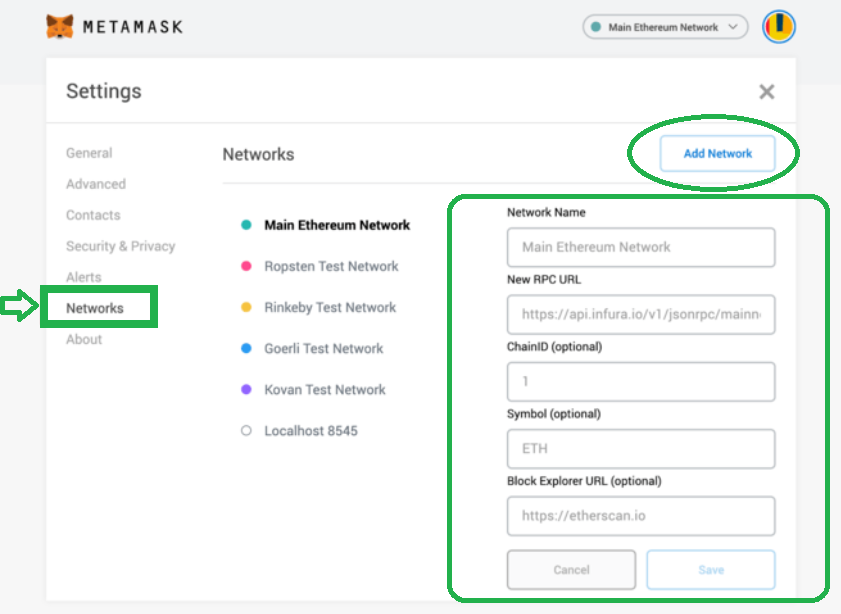Open the About section

pyautogui.click(x=84, y=339)
